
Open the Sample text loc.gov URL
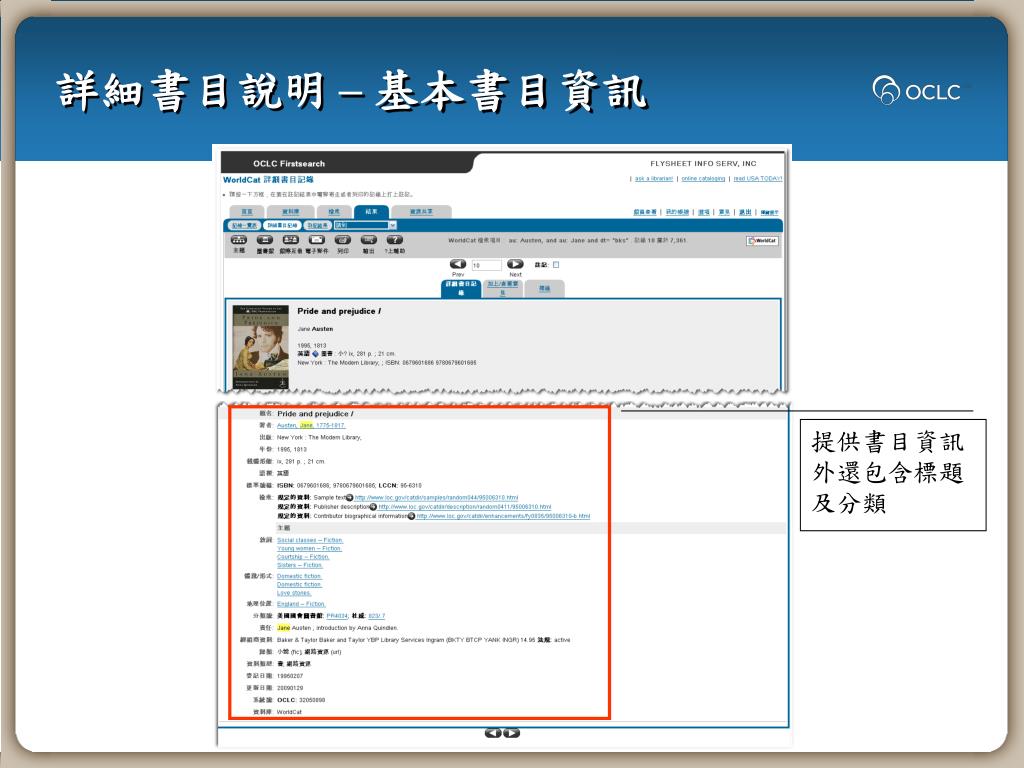point(436,498)
